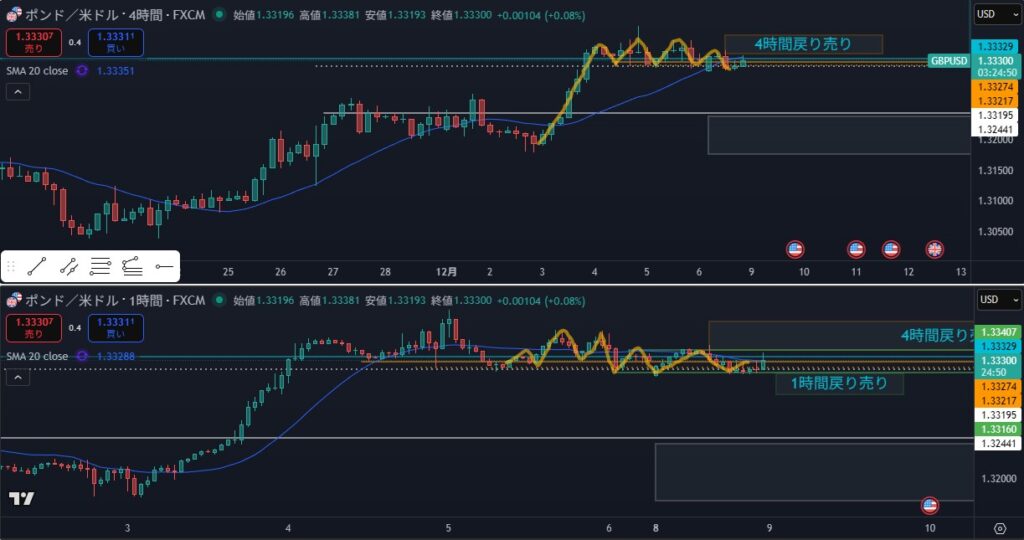
Task: Collapse the indicator legend on 4-hour chart
Action: [x=17, y=92]
